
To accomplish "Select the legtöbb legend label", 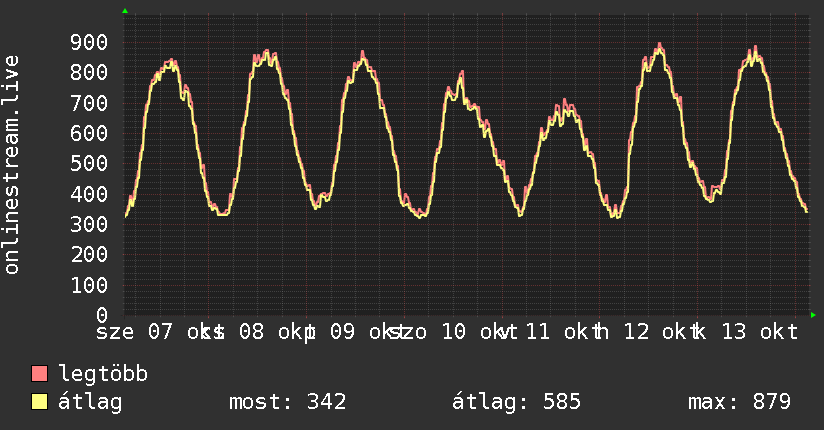I will (103, 374).
